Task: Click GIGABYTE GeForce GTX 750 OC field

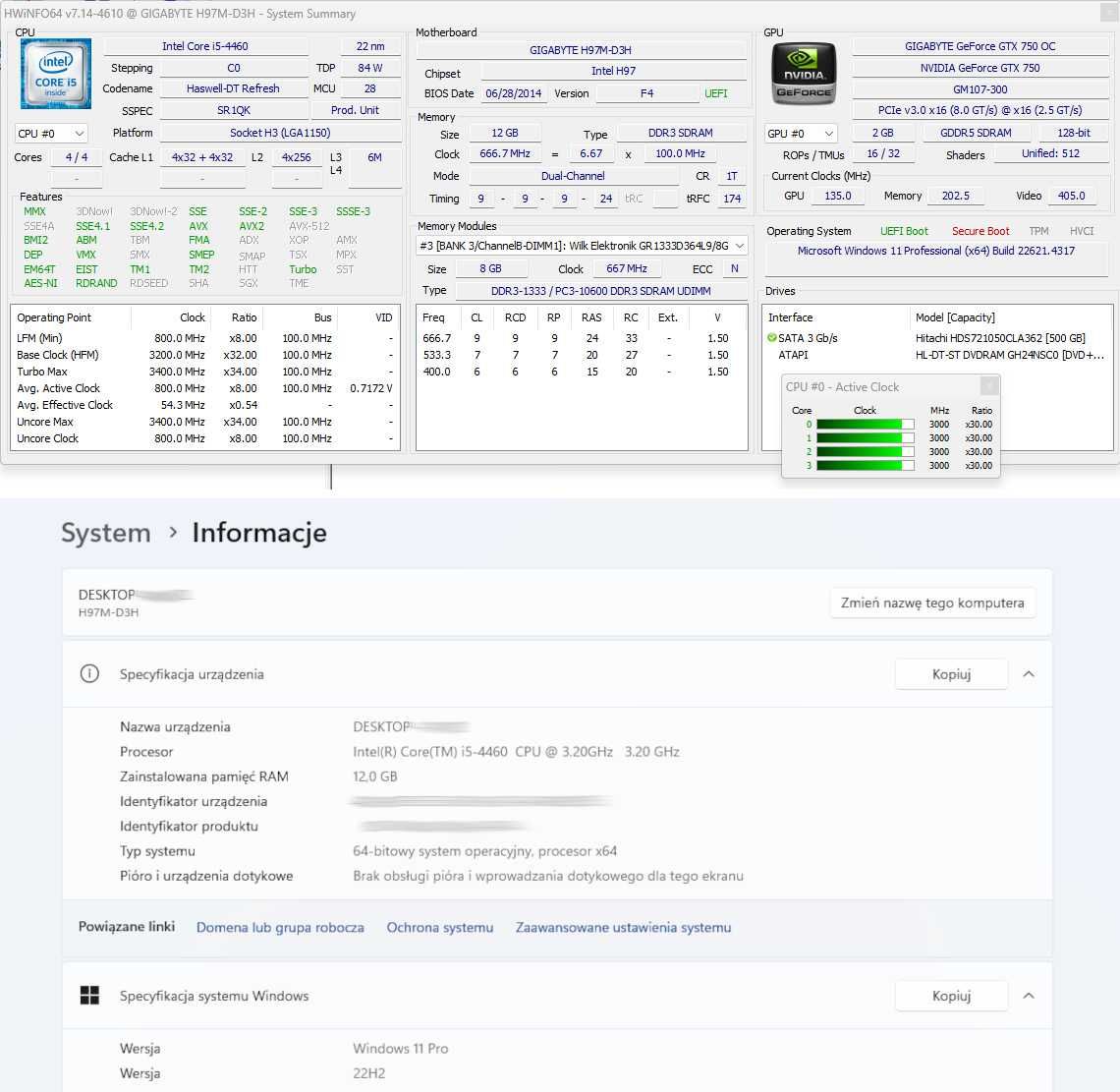Action: 980,46
